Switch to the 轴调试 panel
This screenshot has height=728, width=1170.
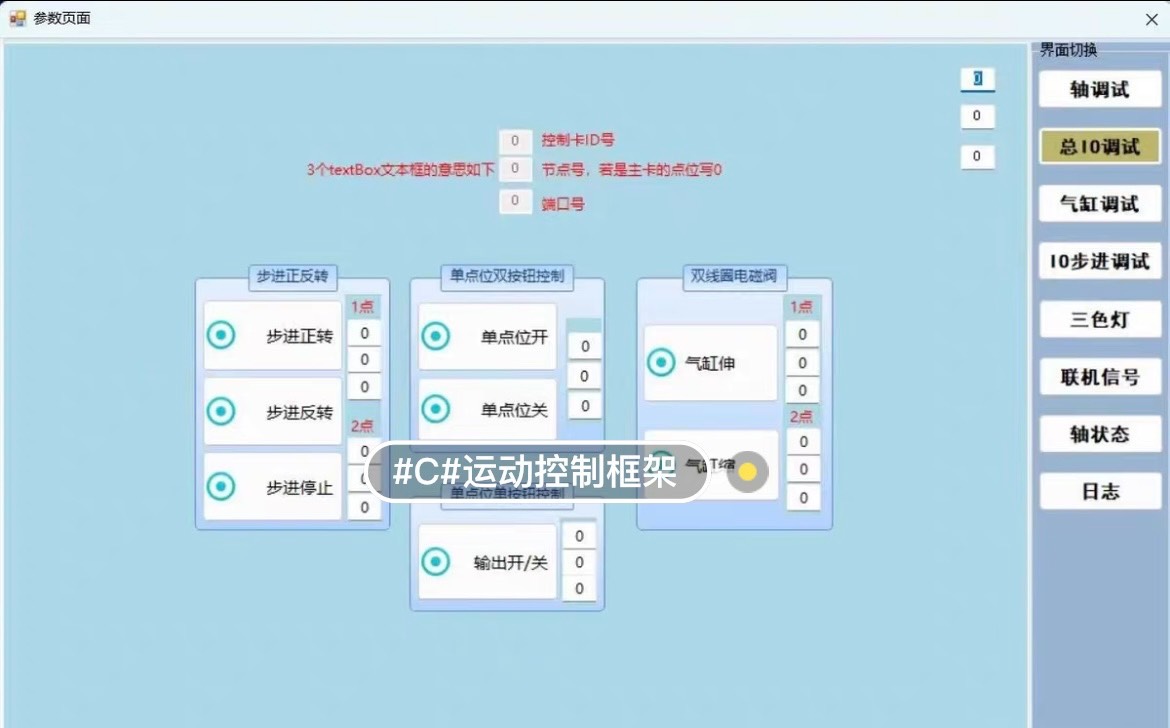[x=1100, y=88]
